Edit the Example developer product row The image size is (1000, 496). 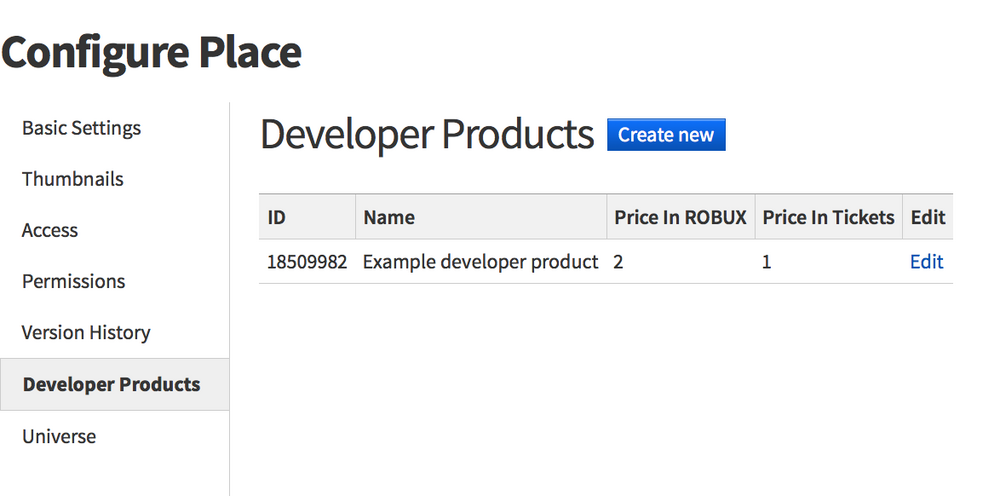coord(926,262)
